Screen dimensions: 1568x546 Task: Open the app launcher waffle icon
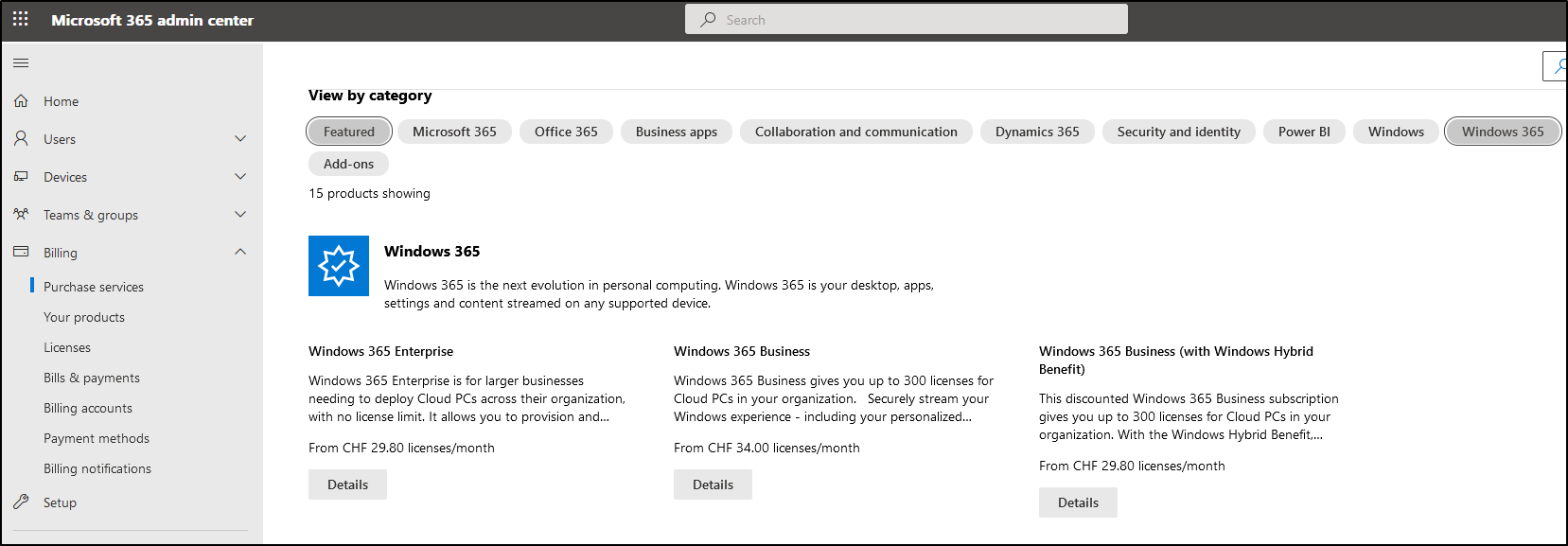pos(21,19)
